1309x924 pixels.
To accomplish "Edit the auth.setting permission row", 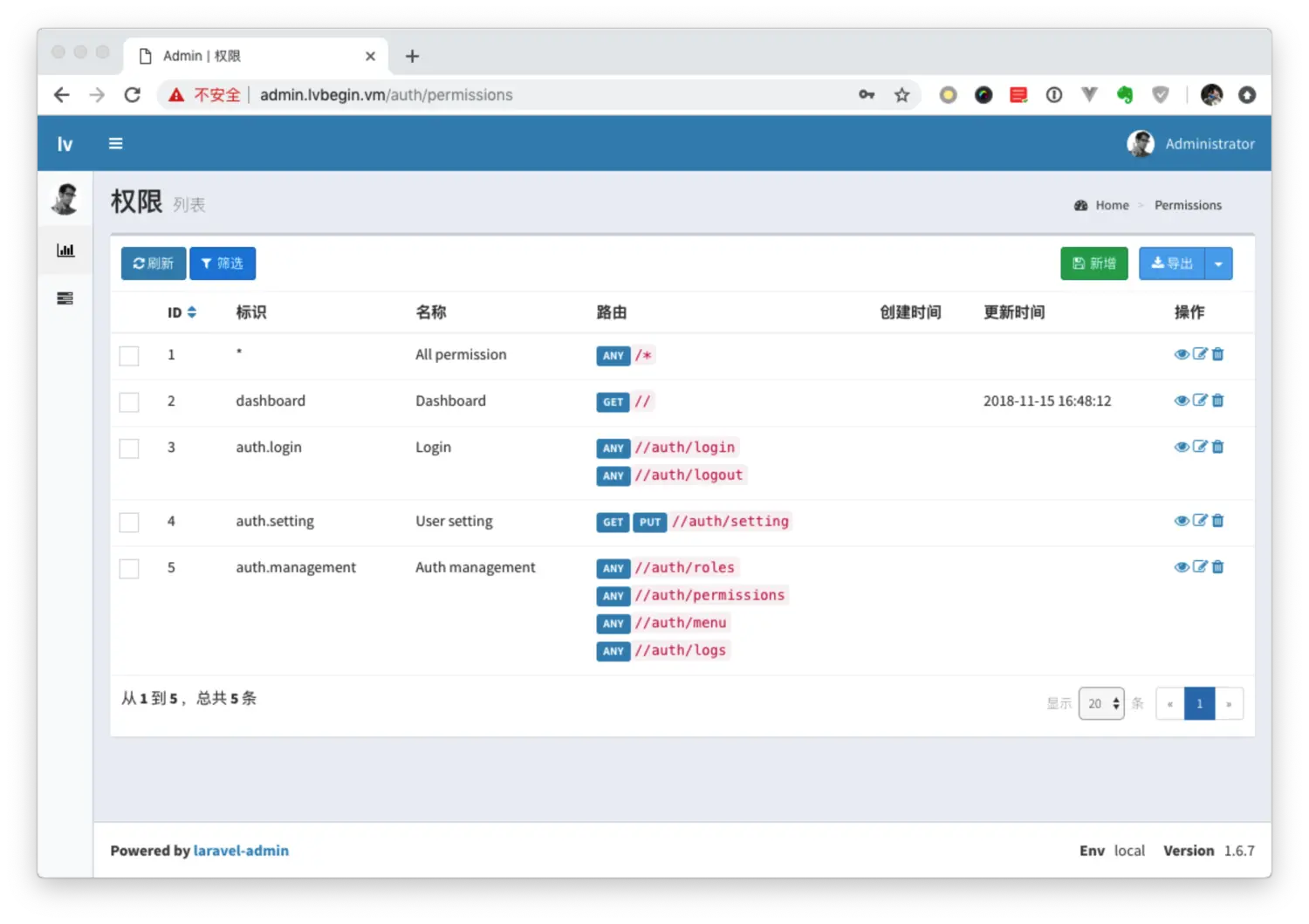I will point(1200,521).
